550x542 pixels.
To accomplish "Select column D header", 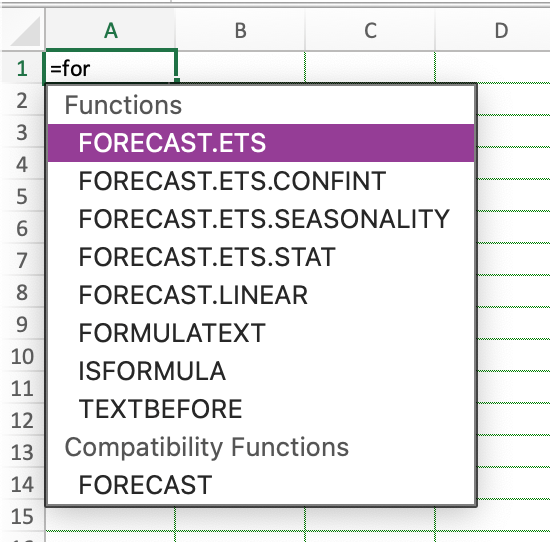I will coord(493,31).
